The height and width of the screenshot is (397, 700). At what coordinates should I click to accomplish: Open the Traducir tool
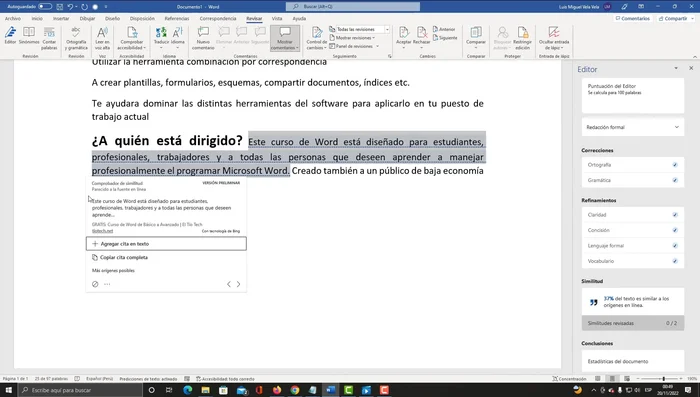pyautogui.click(x=161, y=38)
